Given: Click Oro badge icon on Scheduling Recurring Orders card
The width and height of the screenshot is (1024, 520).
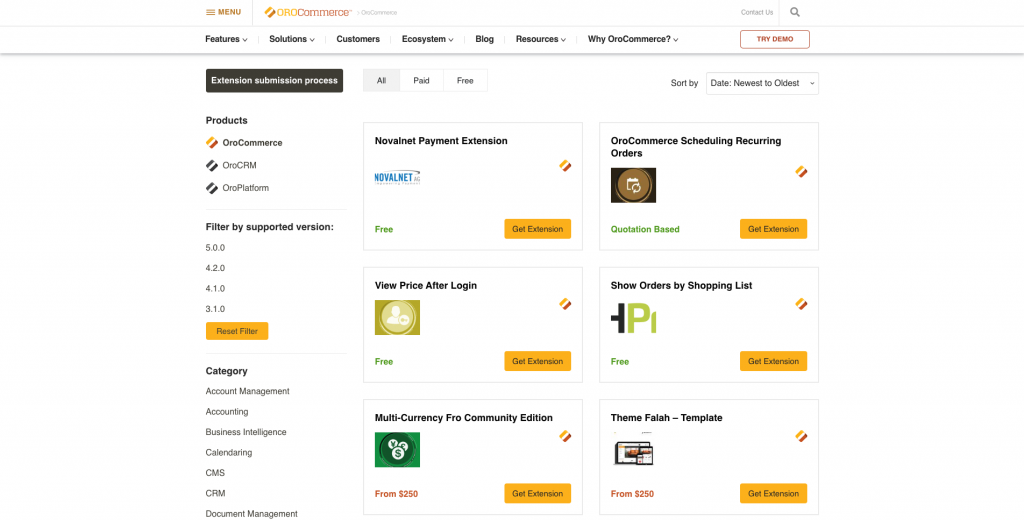Looking at the screenshot, I should click(801, 172).
